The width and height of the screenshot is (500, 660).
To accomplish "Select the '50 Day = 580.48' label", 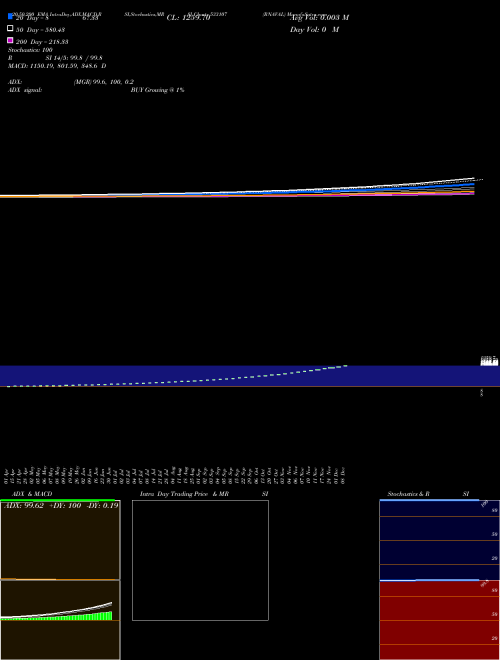I will pyautogui.click(x=40, y=30).
